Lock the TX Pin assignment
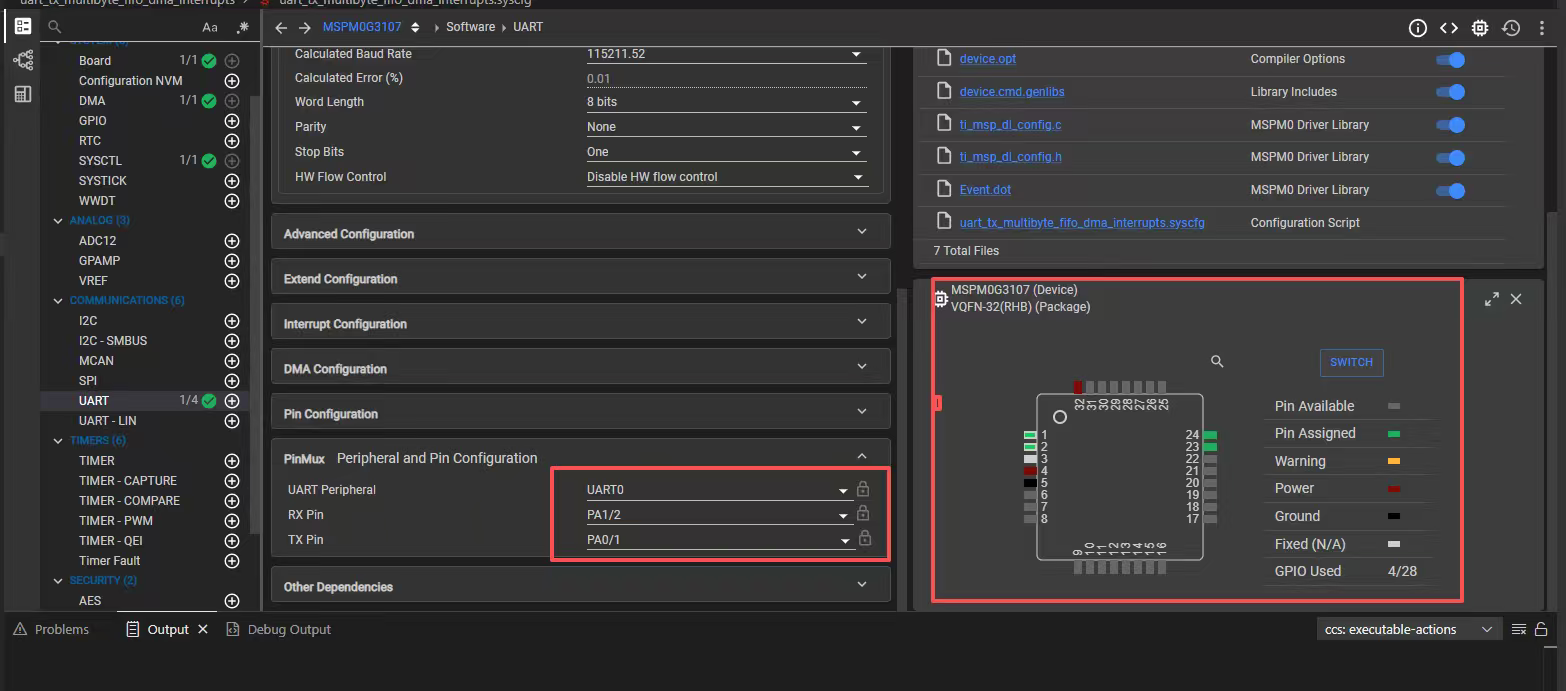 [x=865, y=538]
